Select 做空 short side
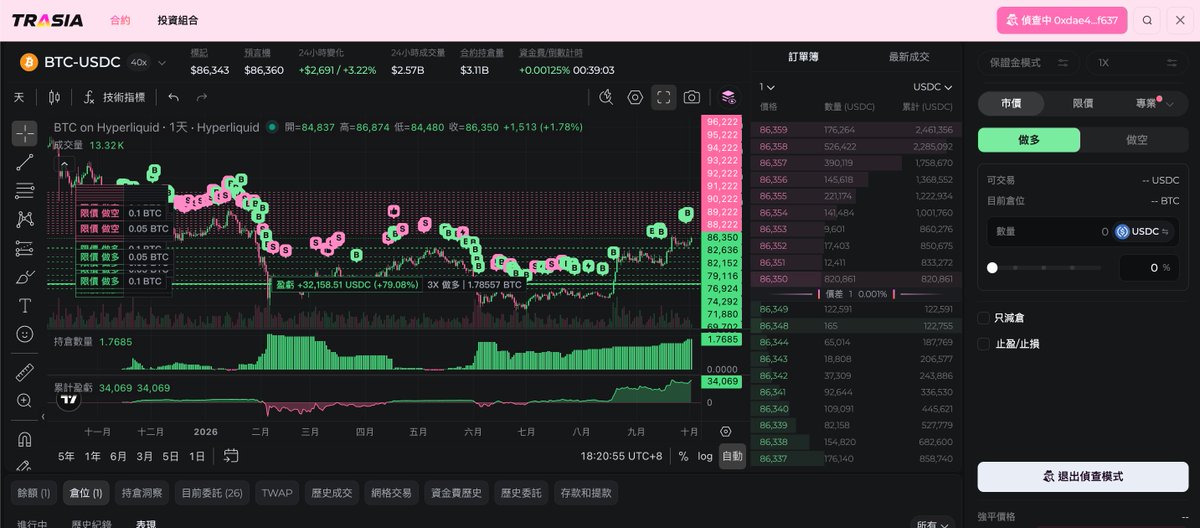 coord(1136,140)
